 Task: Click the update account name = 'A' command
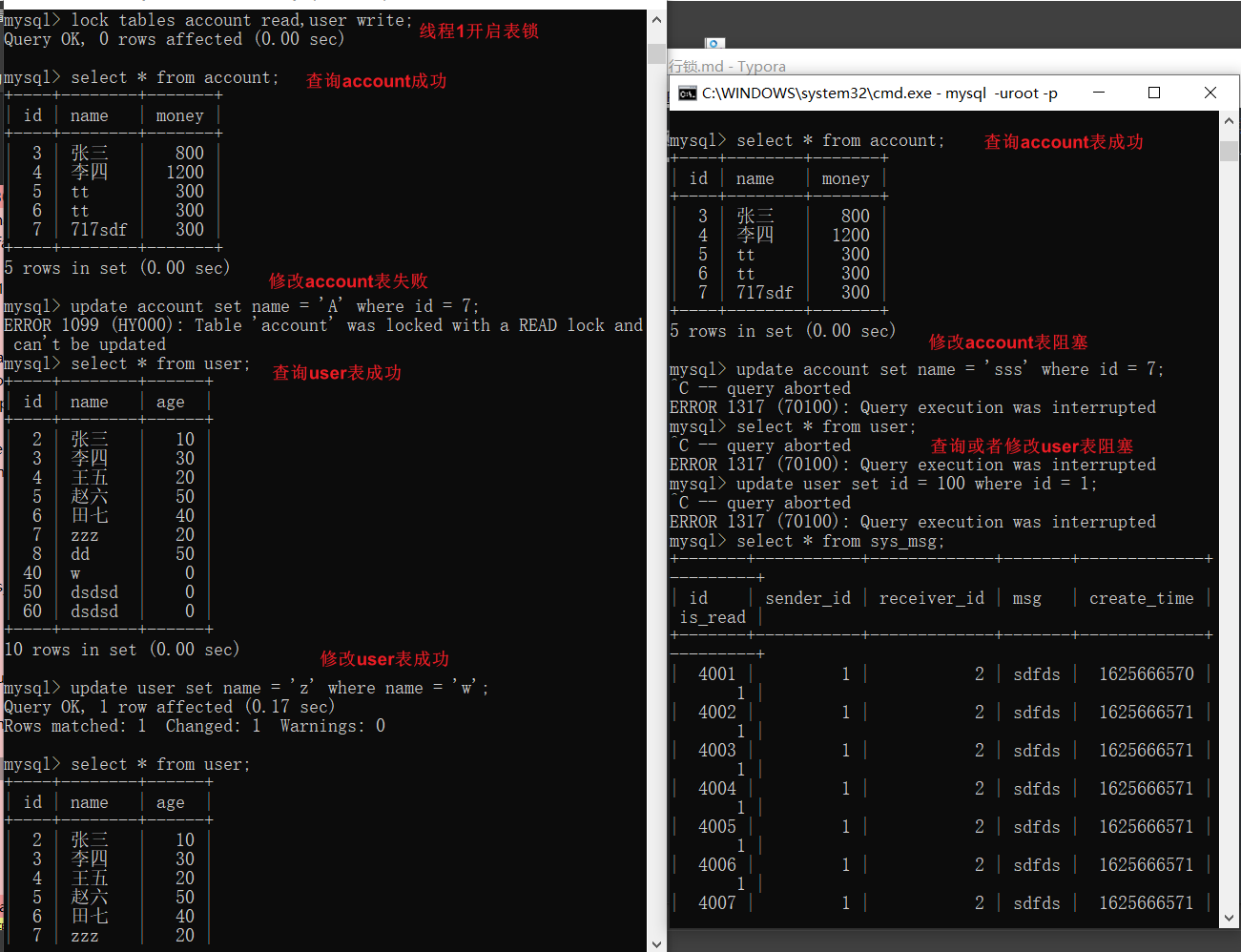tap(275, 306)
